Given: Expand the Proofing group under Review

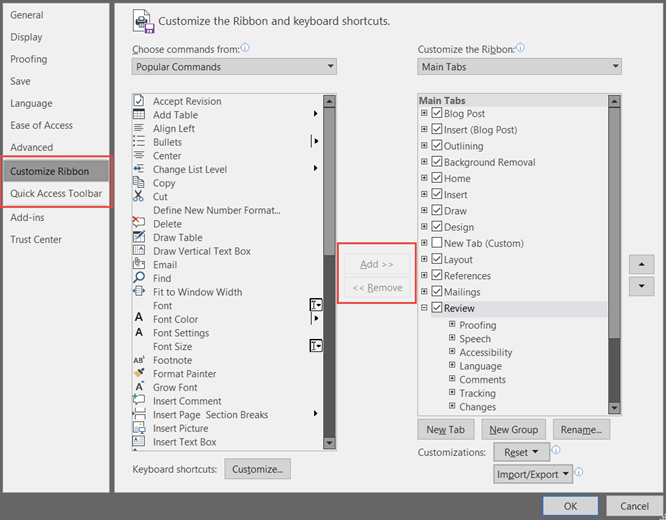Looking at the screenshot, I should click(452, 324).
